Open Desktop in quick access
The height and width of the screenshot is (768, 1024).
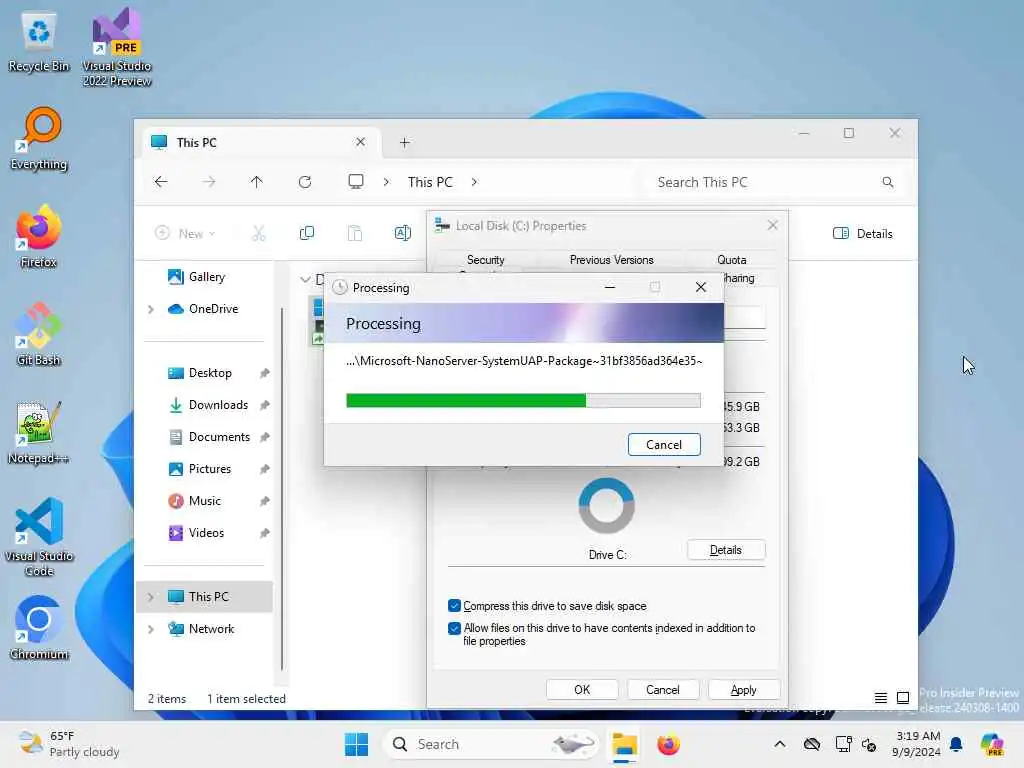click(x=210, y=373)
